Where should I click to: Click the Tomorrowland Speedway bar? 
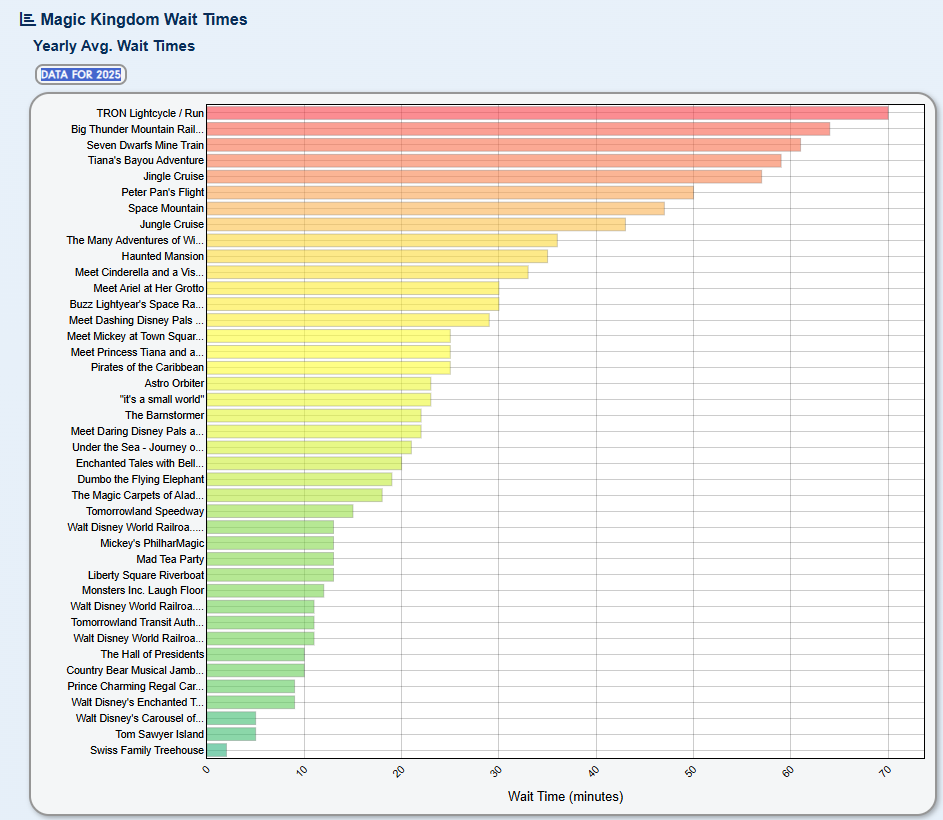(279, 511)
